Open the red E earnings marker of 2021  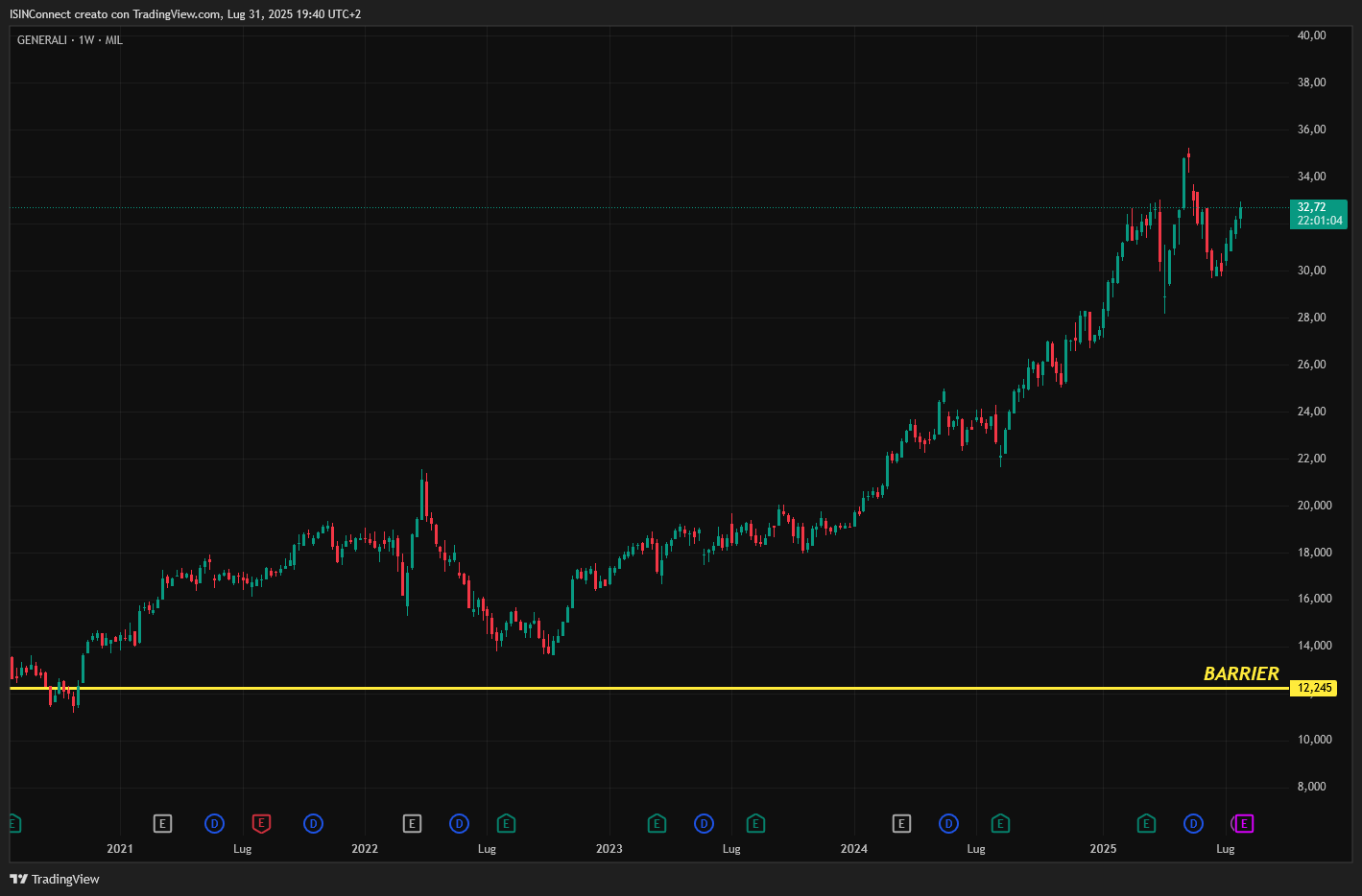click(x=261, y=823)
